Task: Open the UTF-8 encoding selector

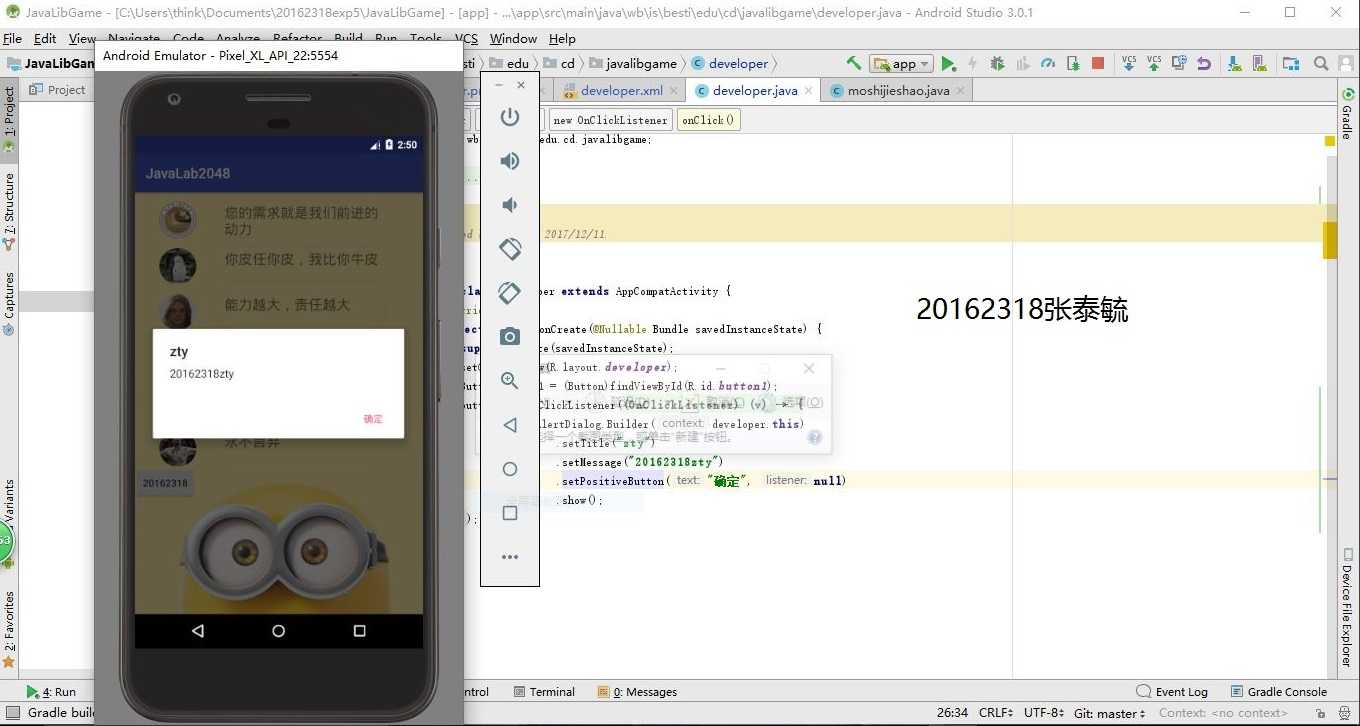Action: click(x=1043, y=713)
